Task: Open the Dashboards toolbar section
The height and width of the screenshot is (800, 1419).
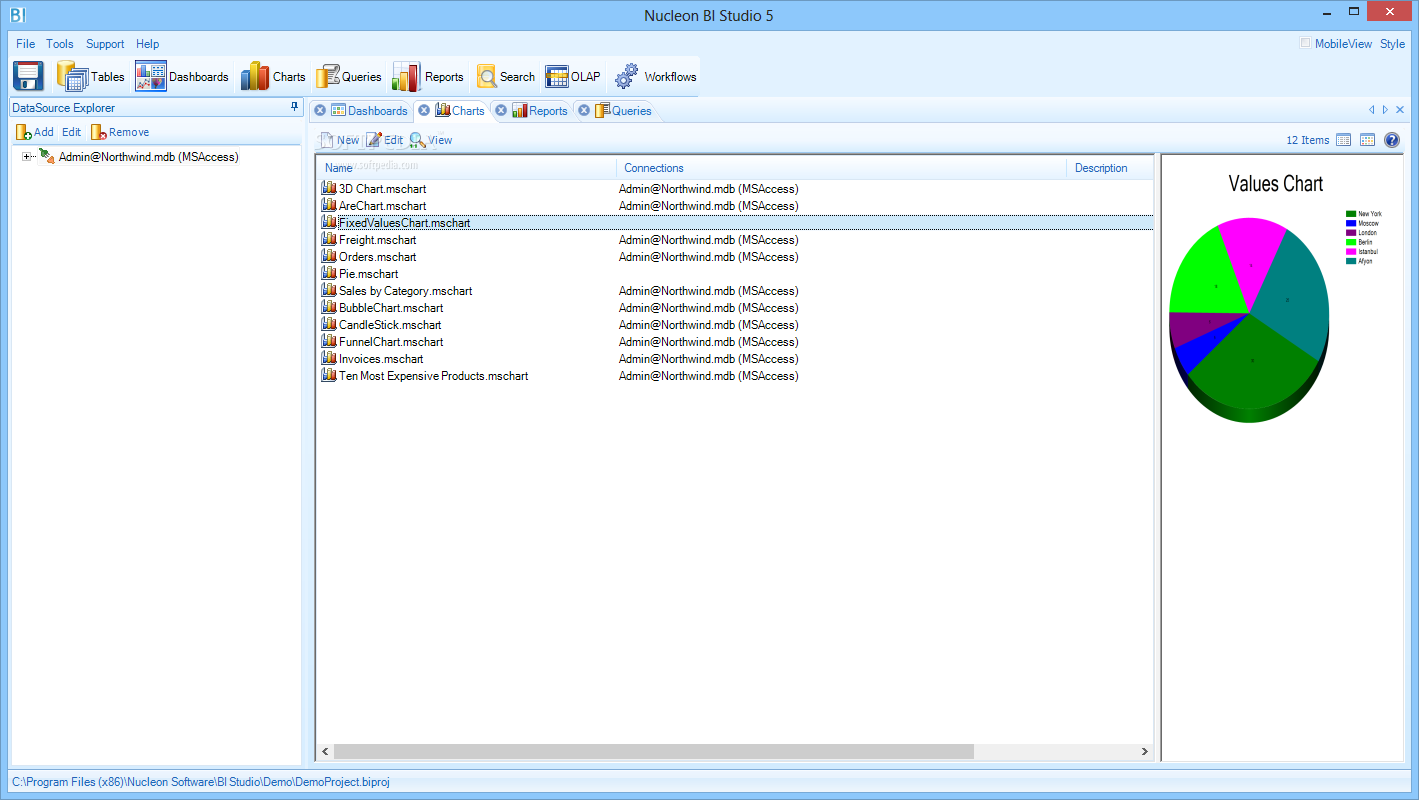Action: click(x=182, y=77)
